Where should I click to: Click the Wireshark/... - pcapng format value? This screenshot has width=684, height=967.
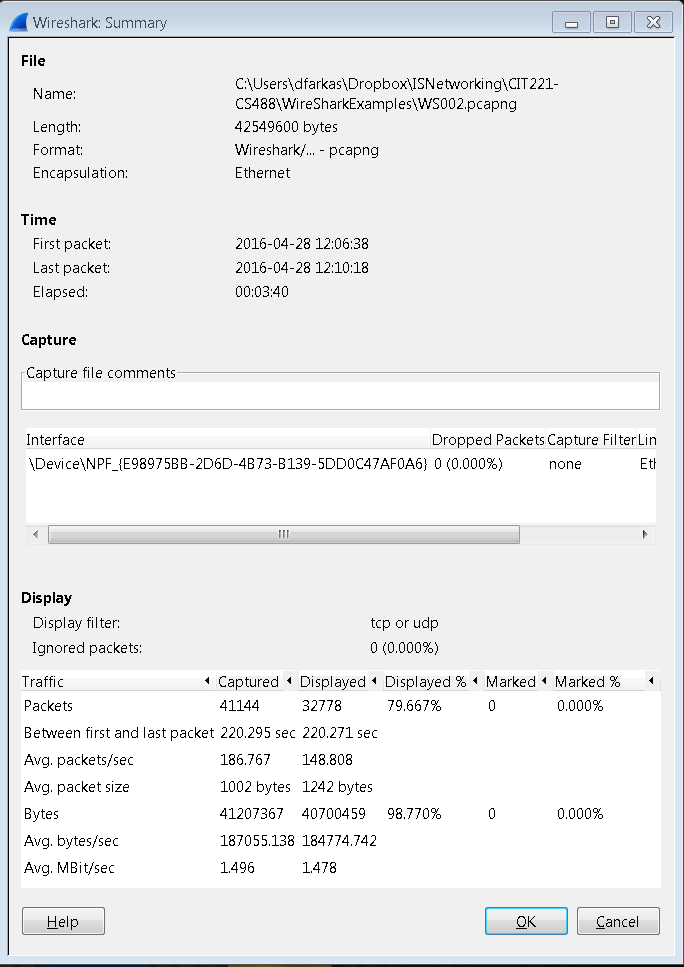pos(307,150)
